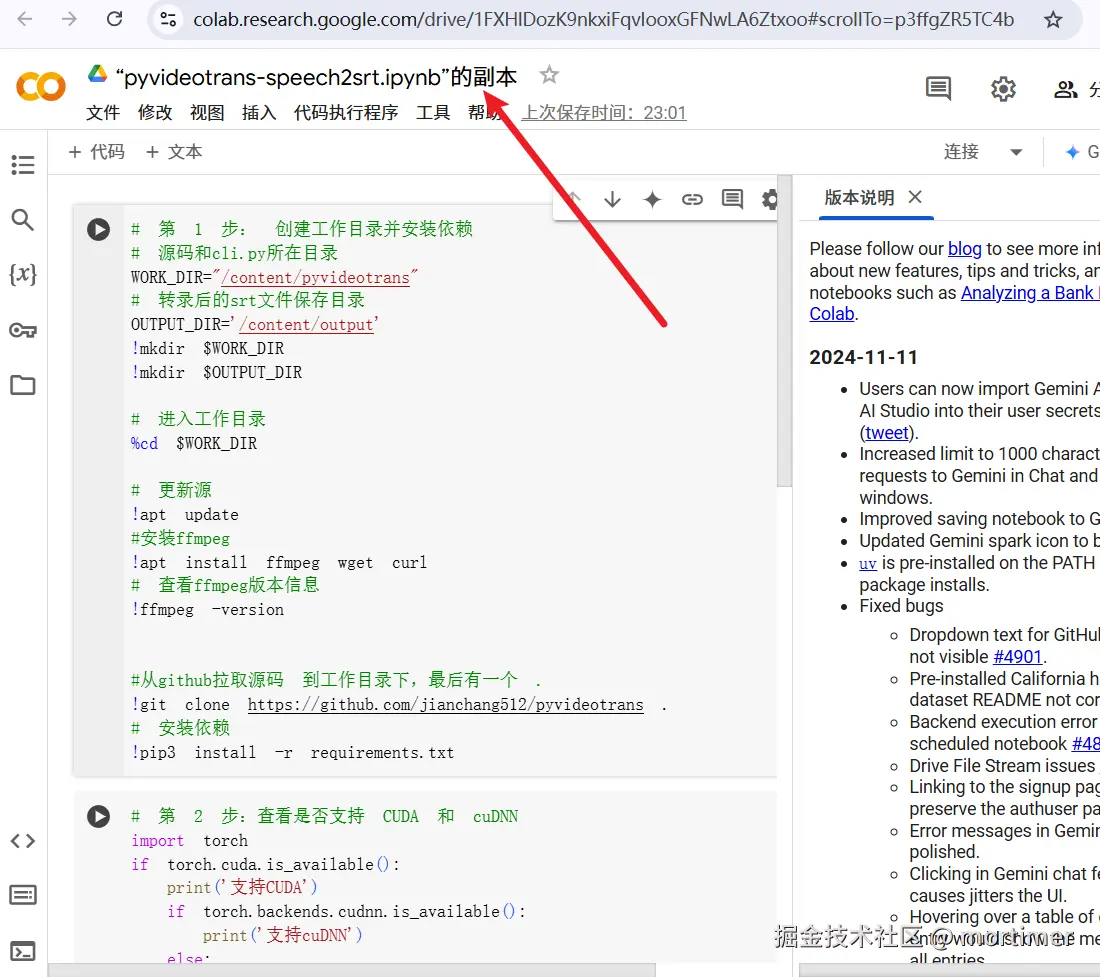
Task: Open Gemini spark button in toolbar
Action: [1080, 151]
